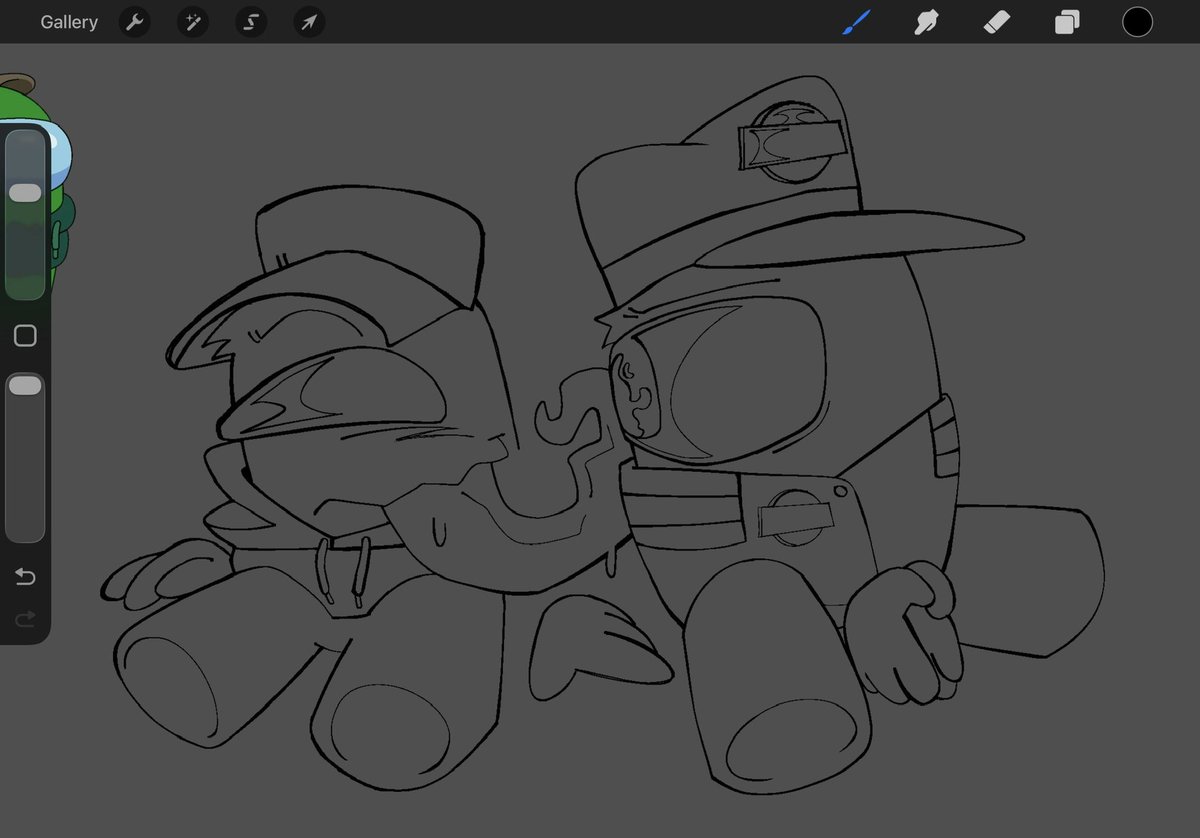Open the Gallery view
Image resolution: width=1200 pixels, height=838 pixels.
[x=69, y=22]
